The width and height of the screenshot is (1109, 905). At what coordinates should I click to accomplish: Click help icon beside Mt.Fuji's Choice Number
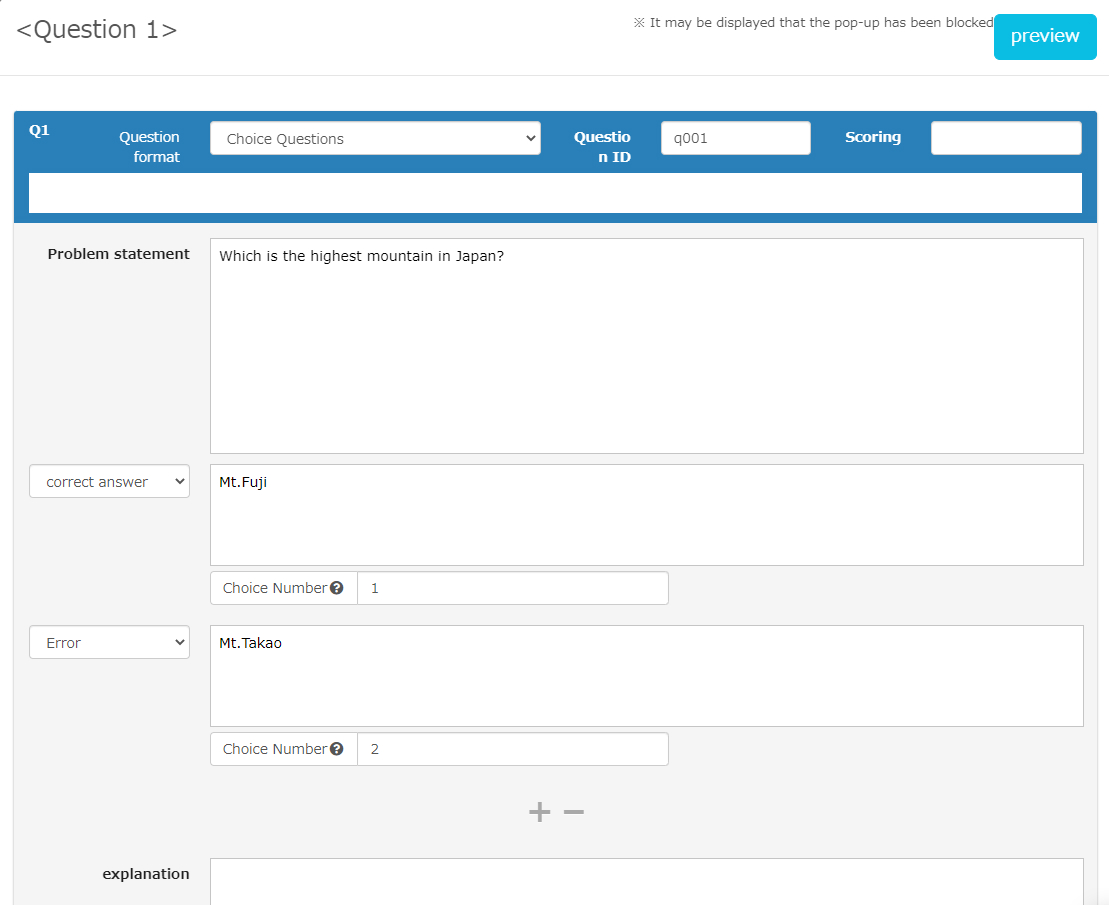point(337,588)
